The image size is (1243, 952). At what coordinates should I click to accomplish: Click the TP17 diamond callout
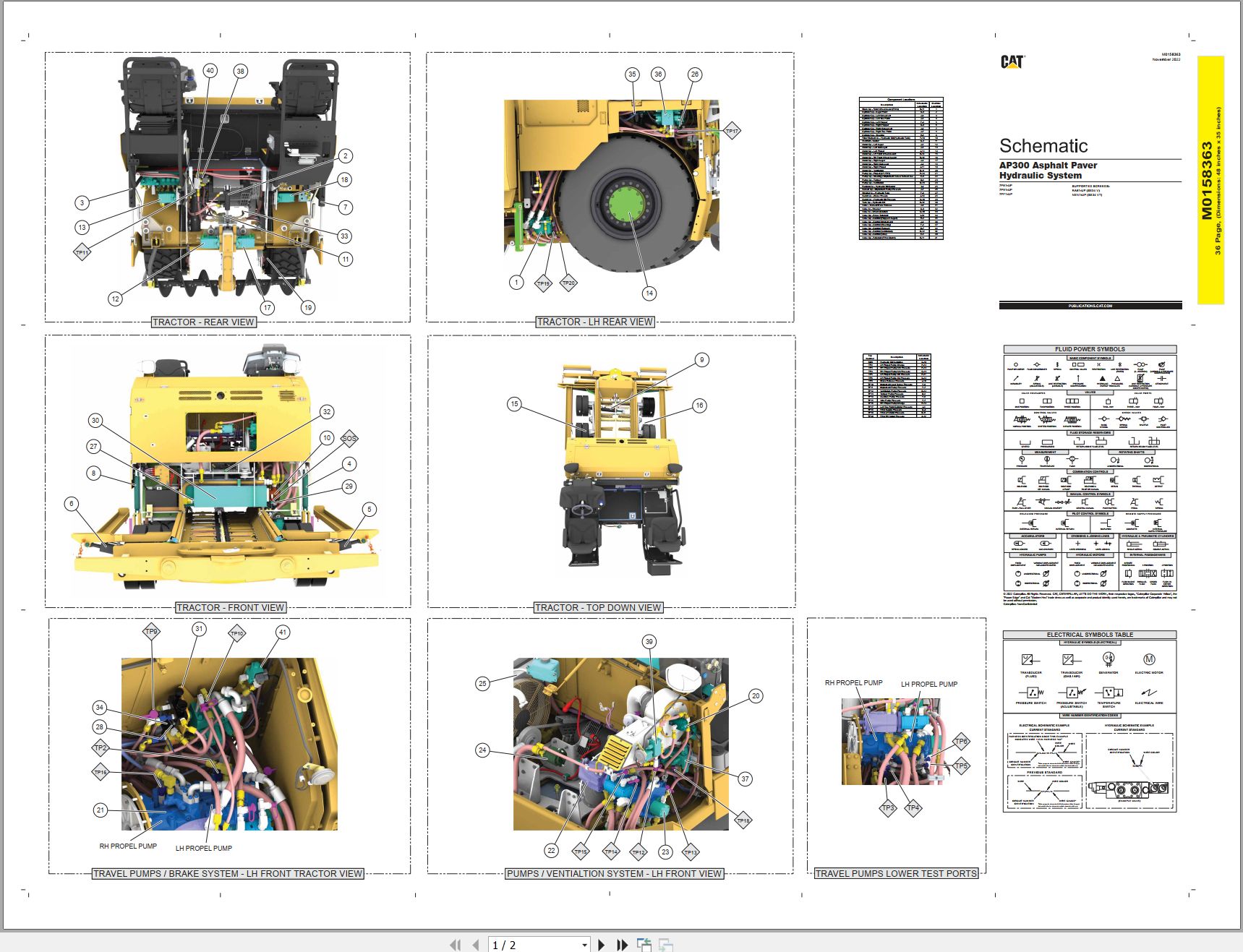click(x=732, y=132)
